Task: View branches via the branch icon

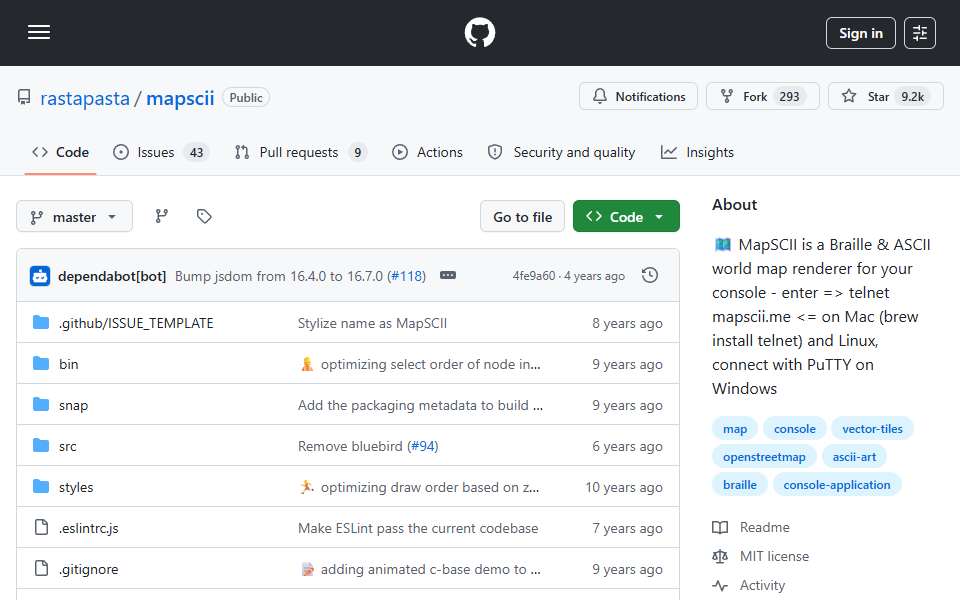Action: tap(162, 216)
